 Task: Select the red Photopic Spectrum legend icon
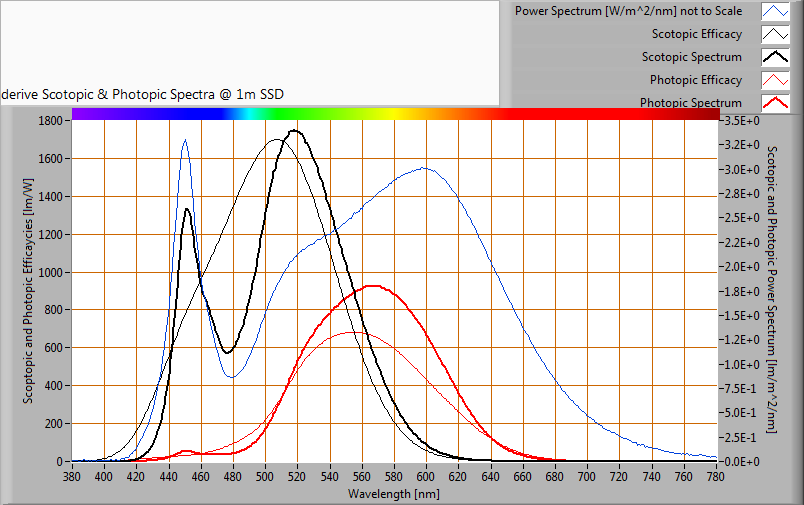point(776,102)
